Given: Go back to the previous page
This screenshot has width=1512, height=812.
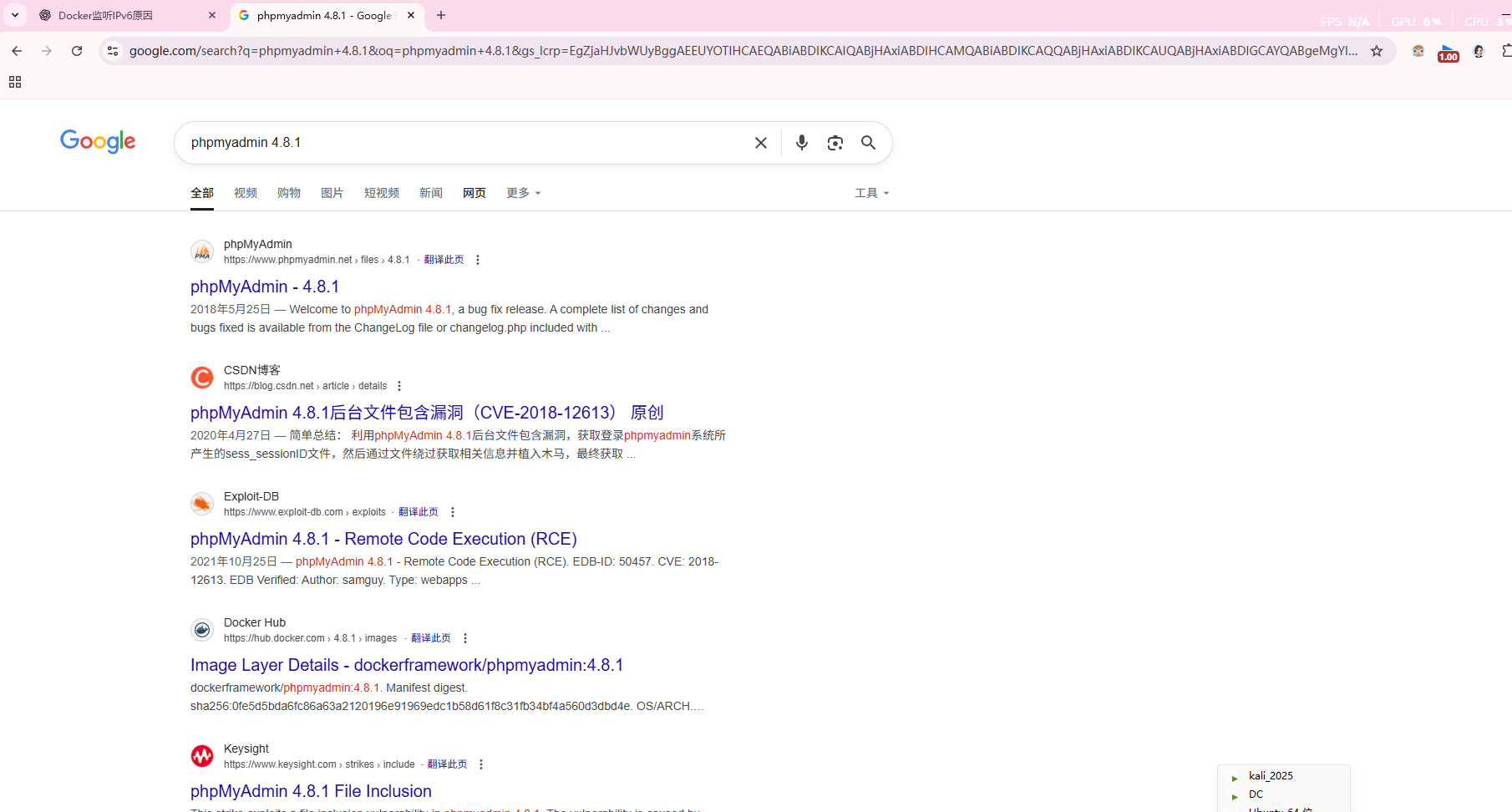Looking at the screenshot, I should (x=17, y=51).
